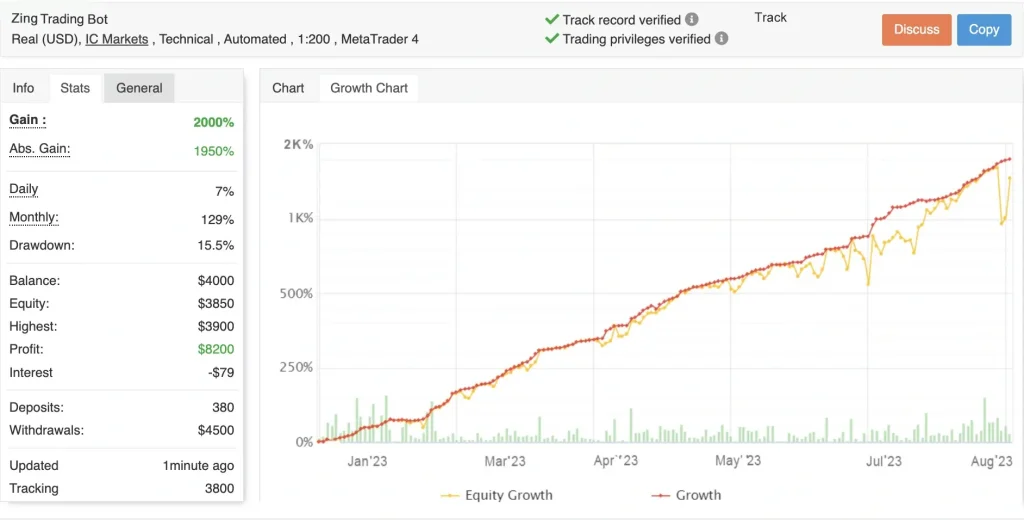Click the info icon beside Trading privileges verified
This screenshot has height=520, width=1024.
(x=722, y=39)
